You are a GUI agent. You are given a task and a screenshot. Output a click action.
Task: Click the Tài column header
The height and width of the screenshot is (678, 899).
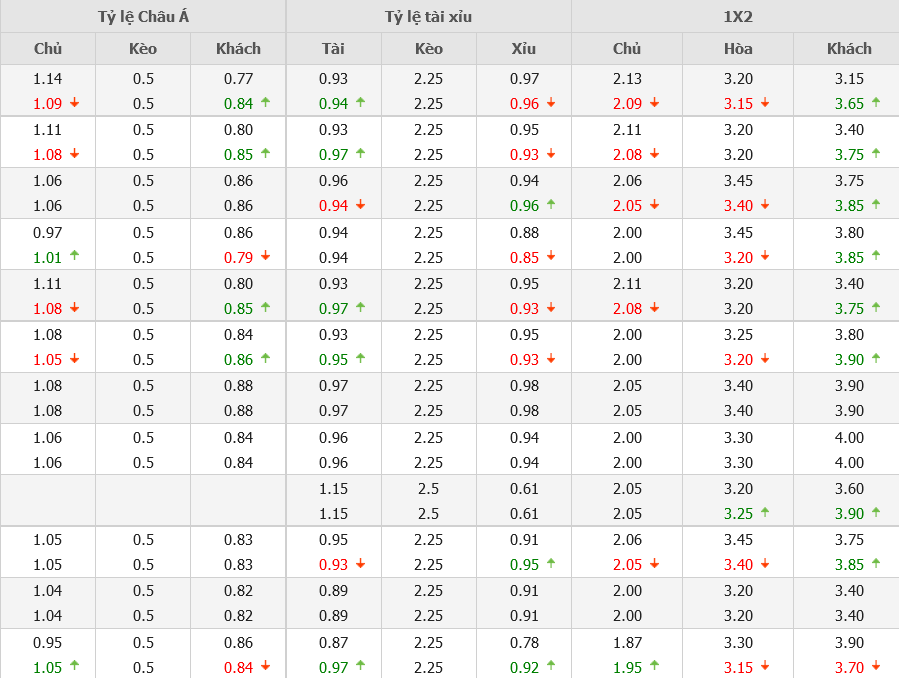(333, 48)
